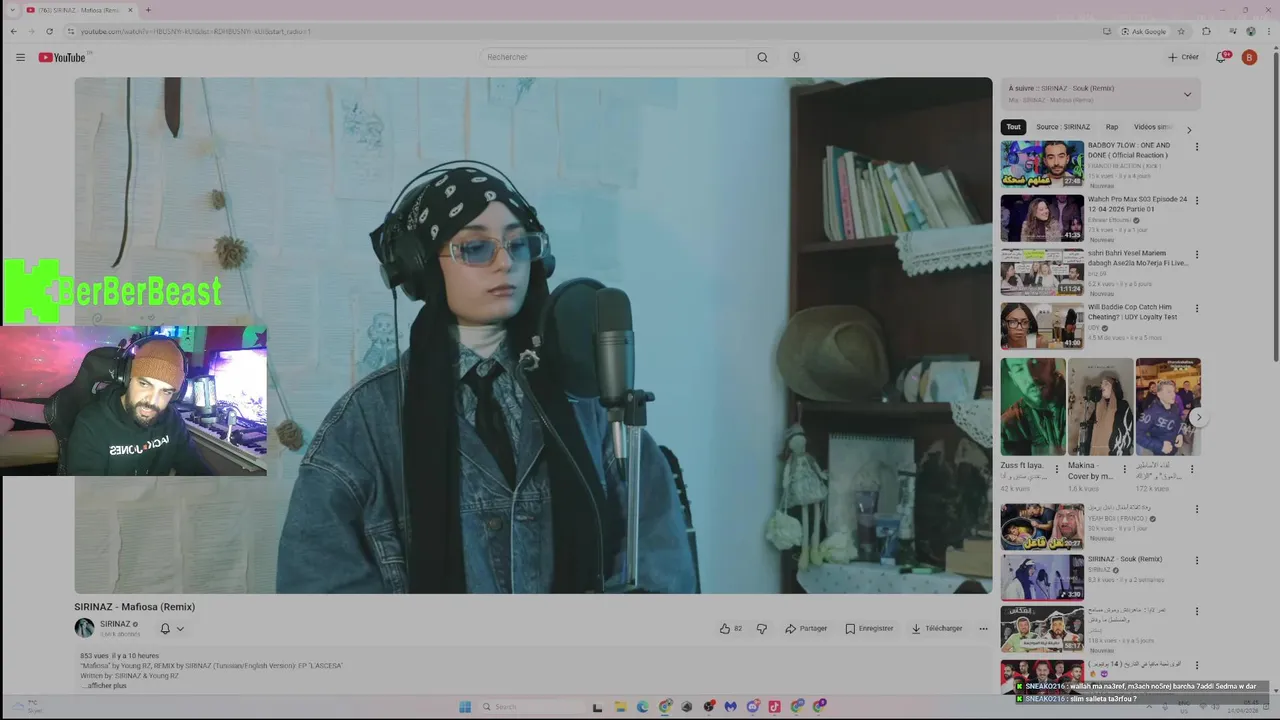
Task: Open a new browser tab with plus
Action: [148, 10]
